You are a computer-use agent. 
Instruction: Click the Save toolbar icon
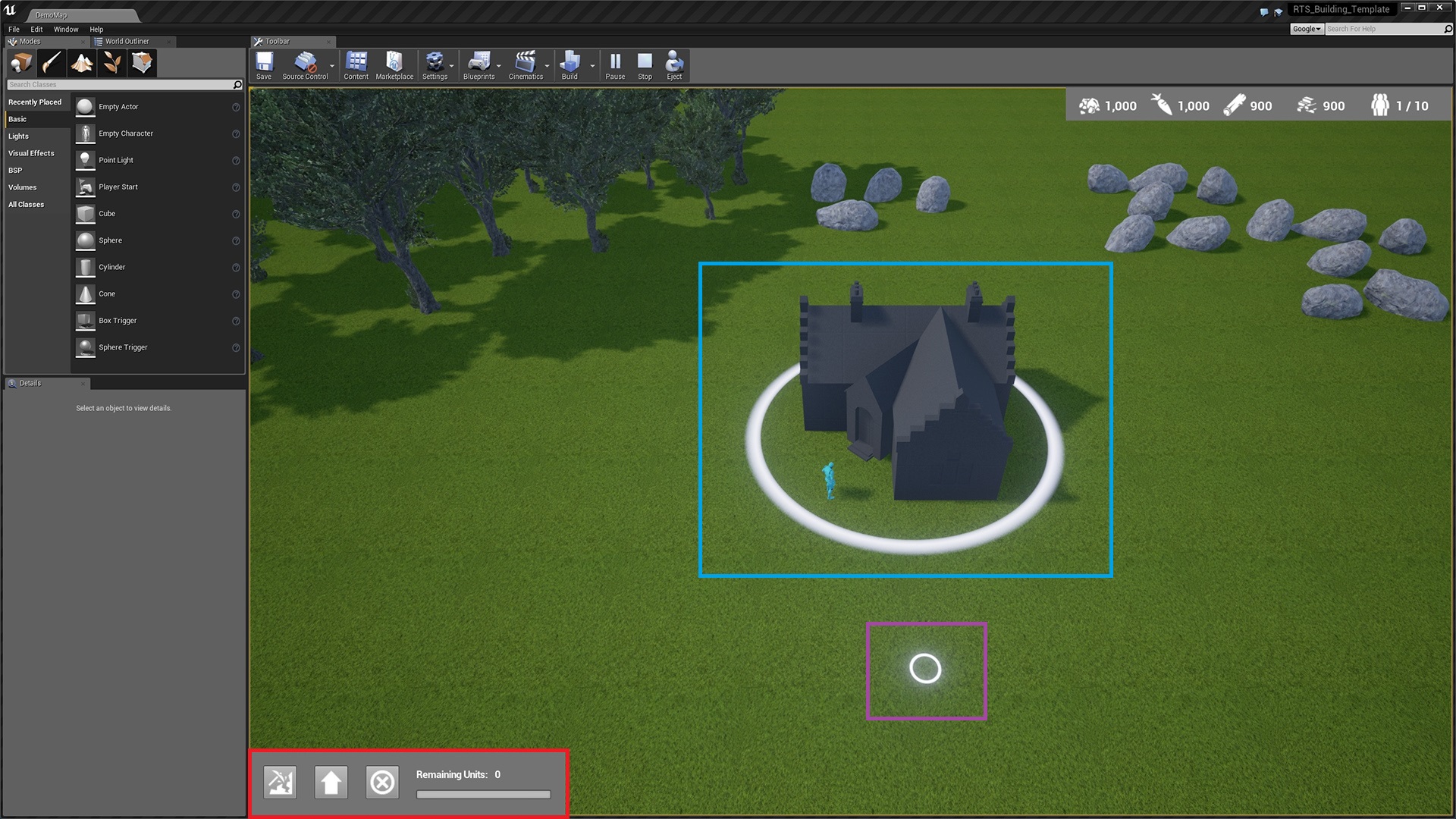click(264, 65)
